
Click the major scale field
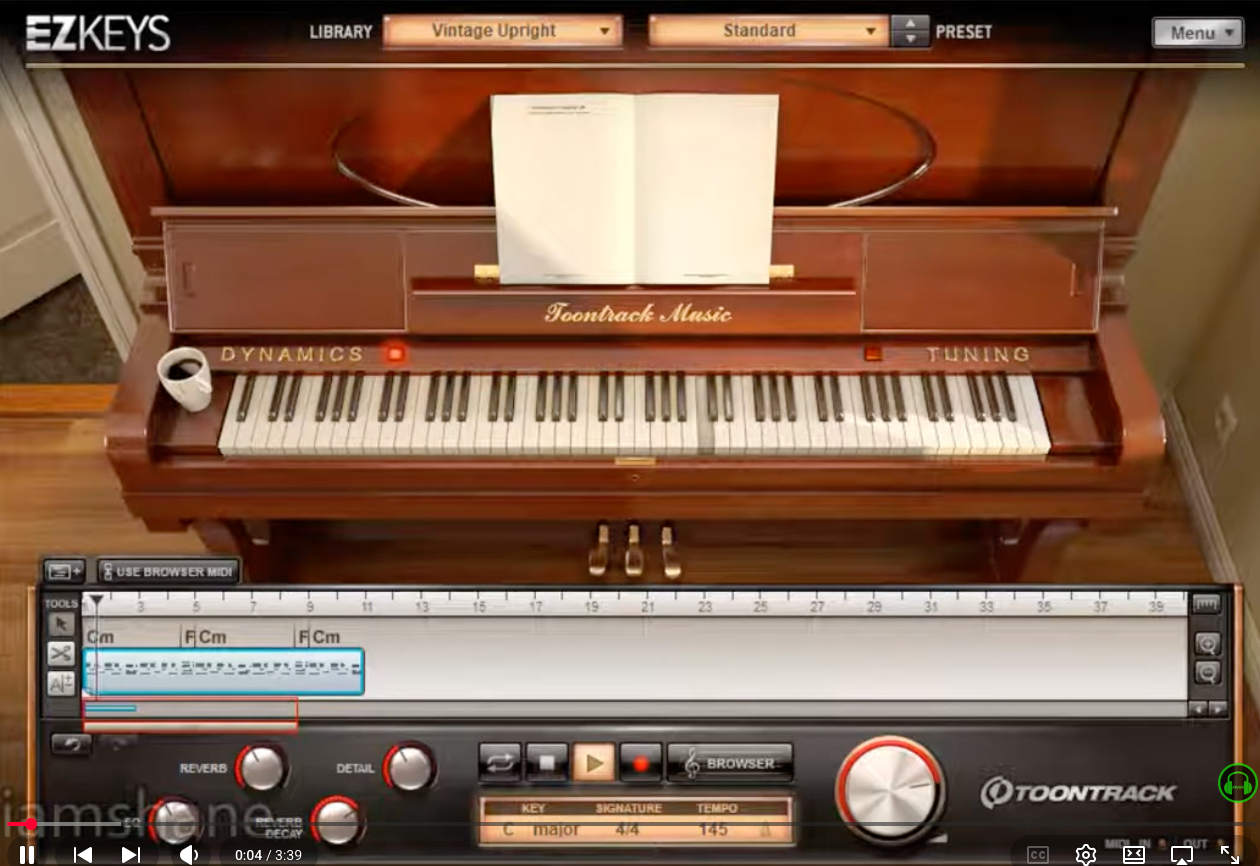(x=556, y=830)
